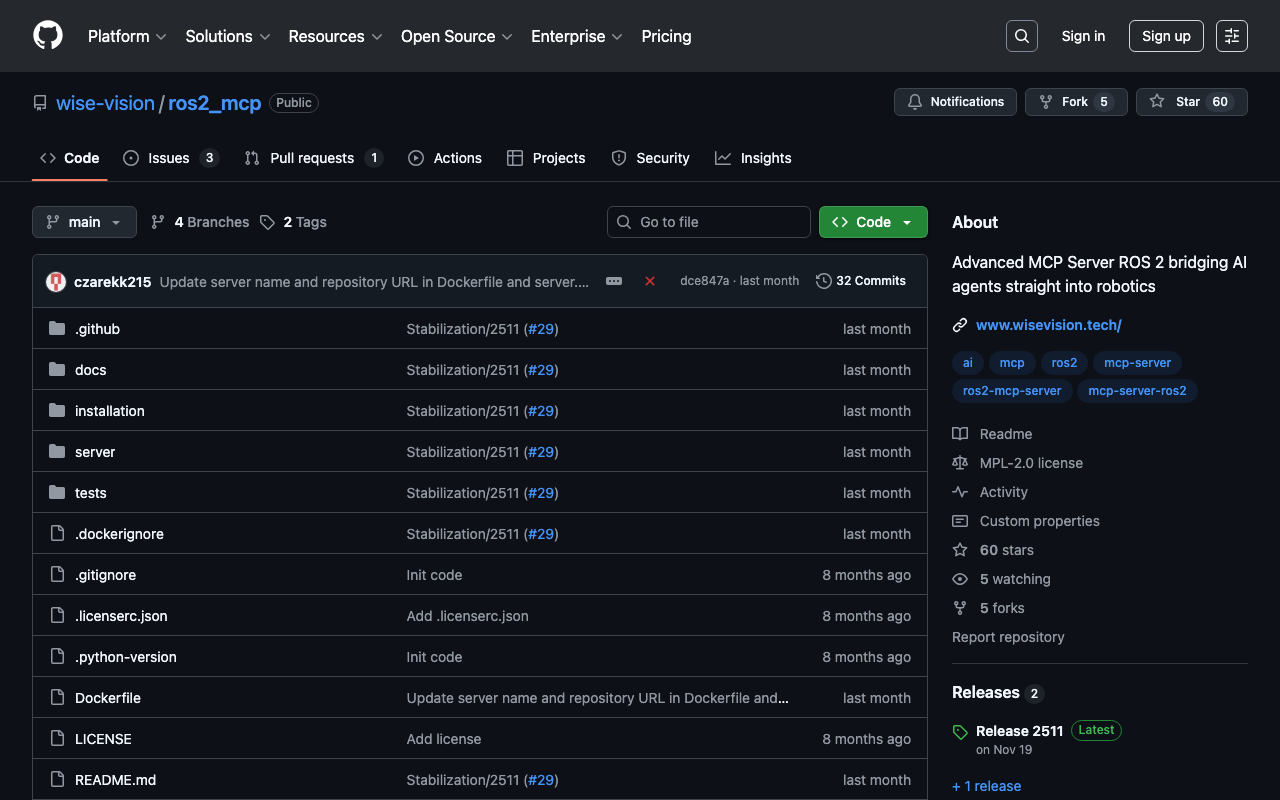The height and width of the screenshot is (800, 1280).
Task: Open the Notifications bell button
Action: tap(955, 102)
